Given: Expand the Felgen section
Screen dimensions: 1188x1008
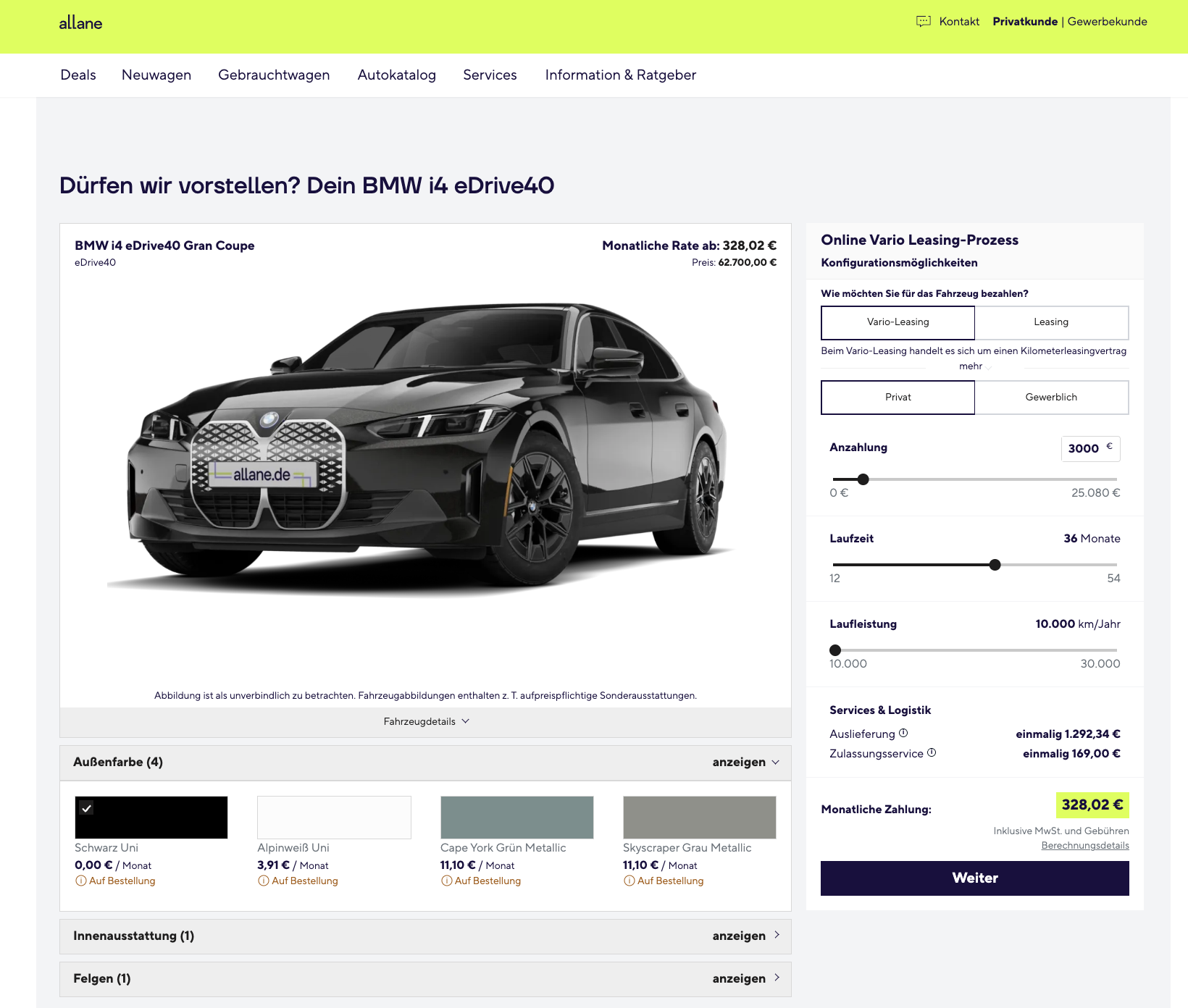Looking at the screenshot, I should (425, 979).
